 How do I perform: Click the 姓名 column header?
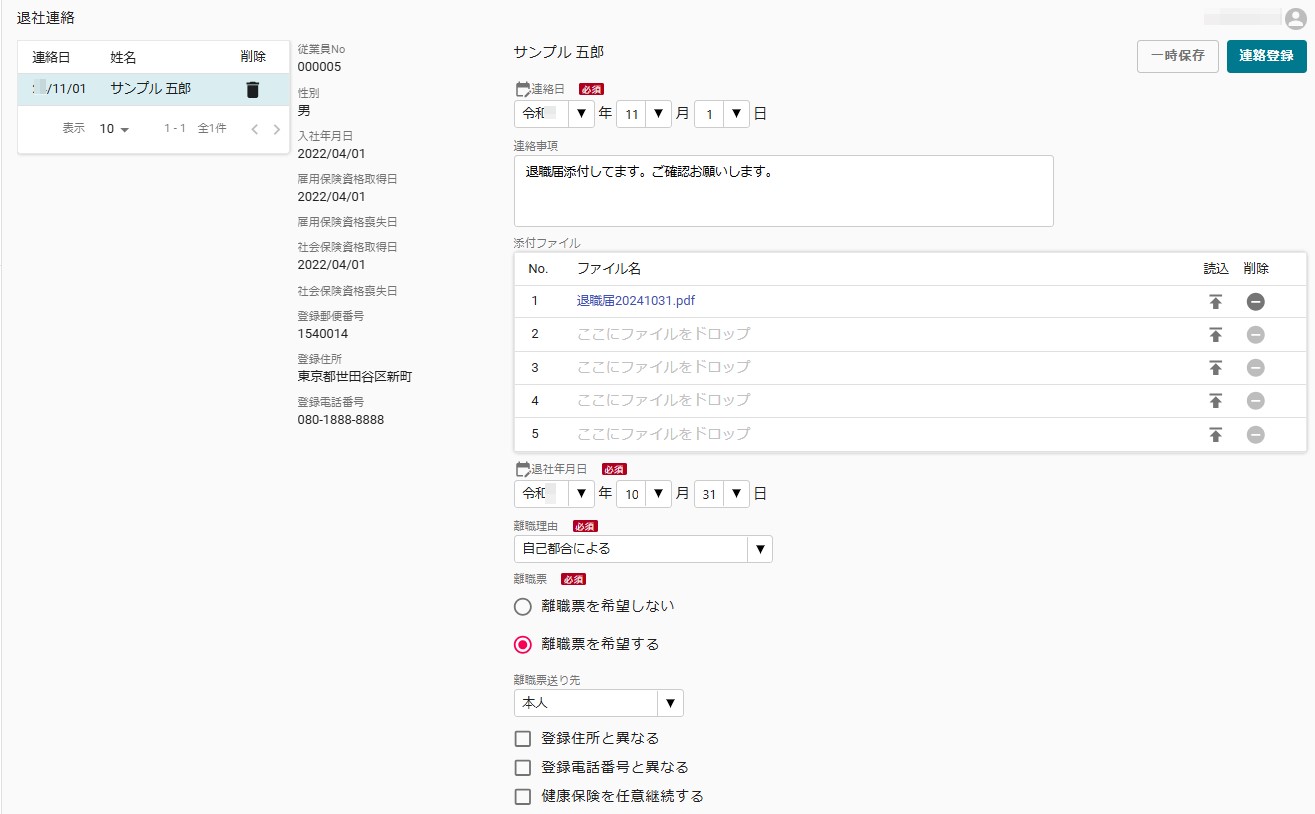click(123, 57)
